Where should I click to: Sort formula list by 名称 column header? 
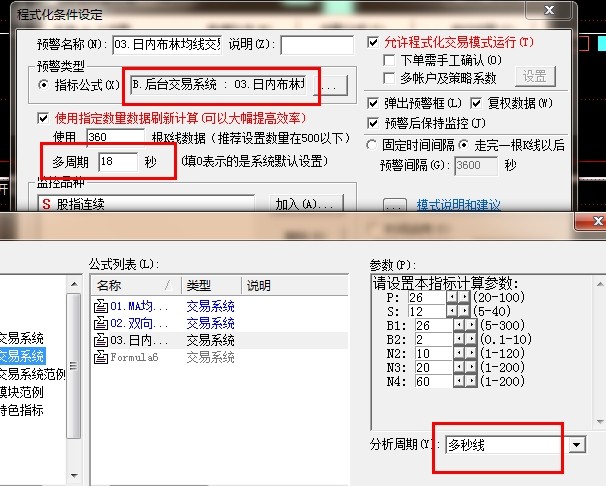136,285
